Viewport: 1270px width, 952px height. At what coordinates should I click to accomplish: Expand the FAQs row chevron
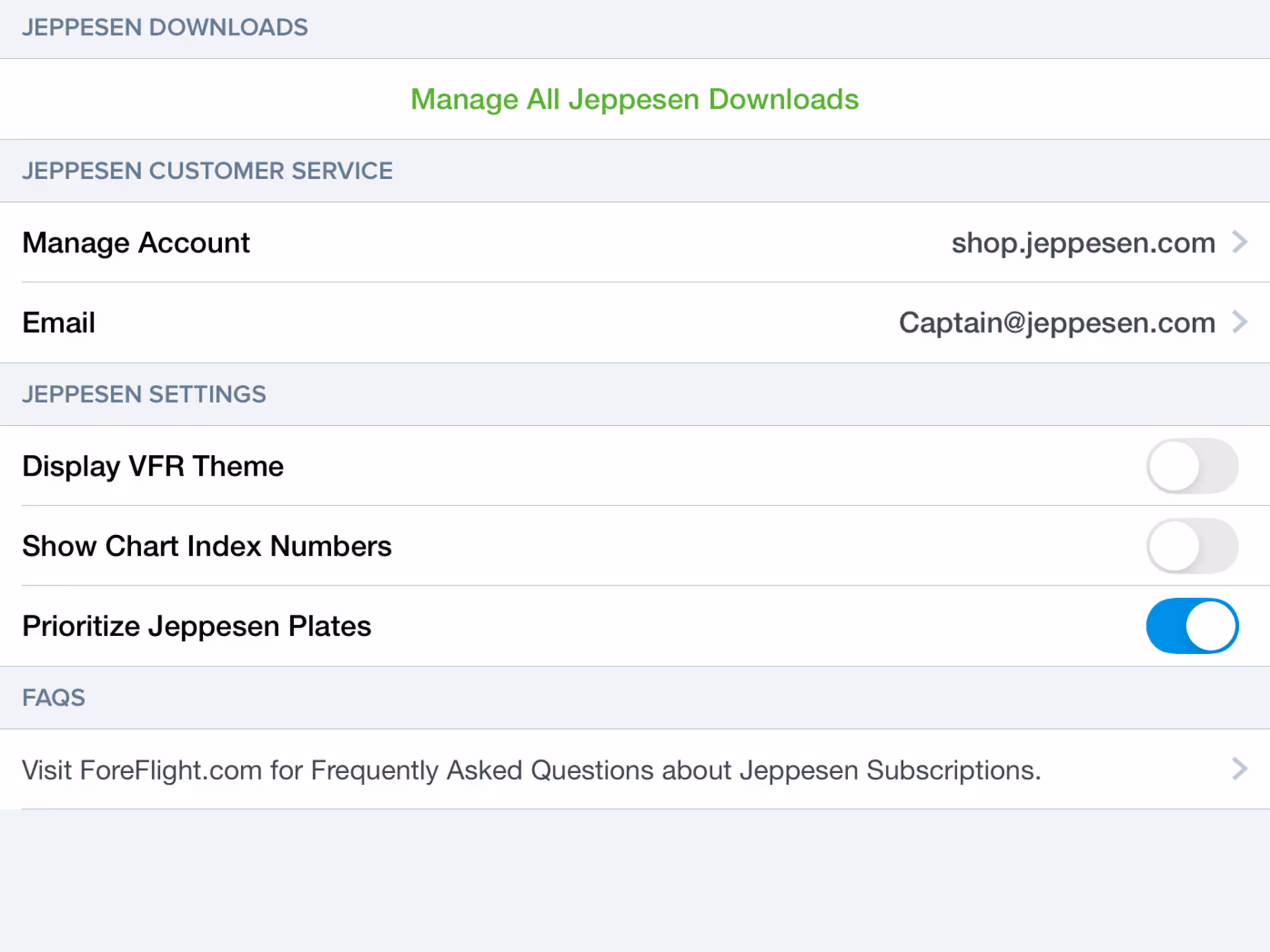(1240, 769)
